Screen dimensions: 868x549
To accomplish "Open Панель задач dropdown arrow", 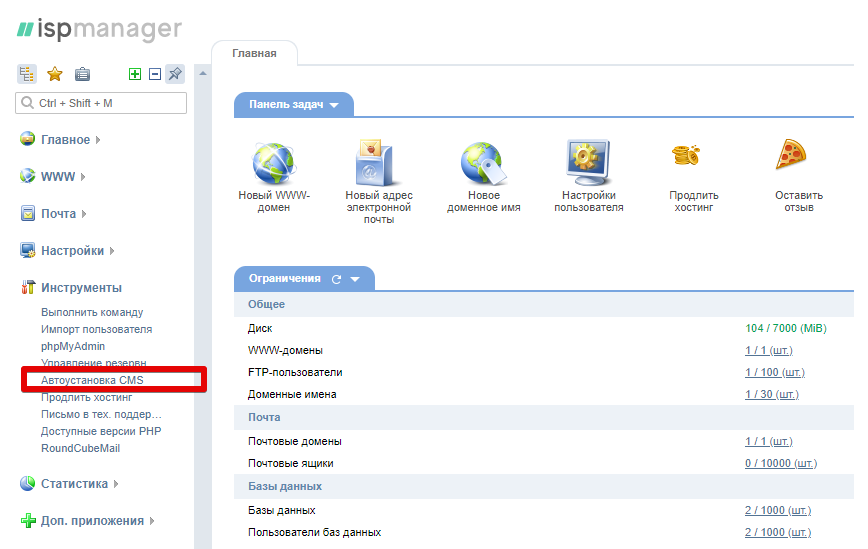I will pyautogui.click(x=334, y=105).
